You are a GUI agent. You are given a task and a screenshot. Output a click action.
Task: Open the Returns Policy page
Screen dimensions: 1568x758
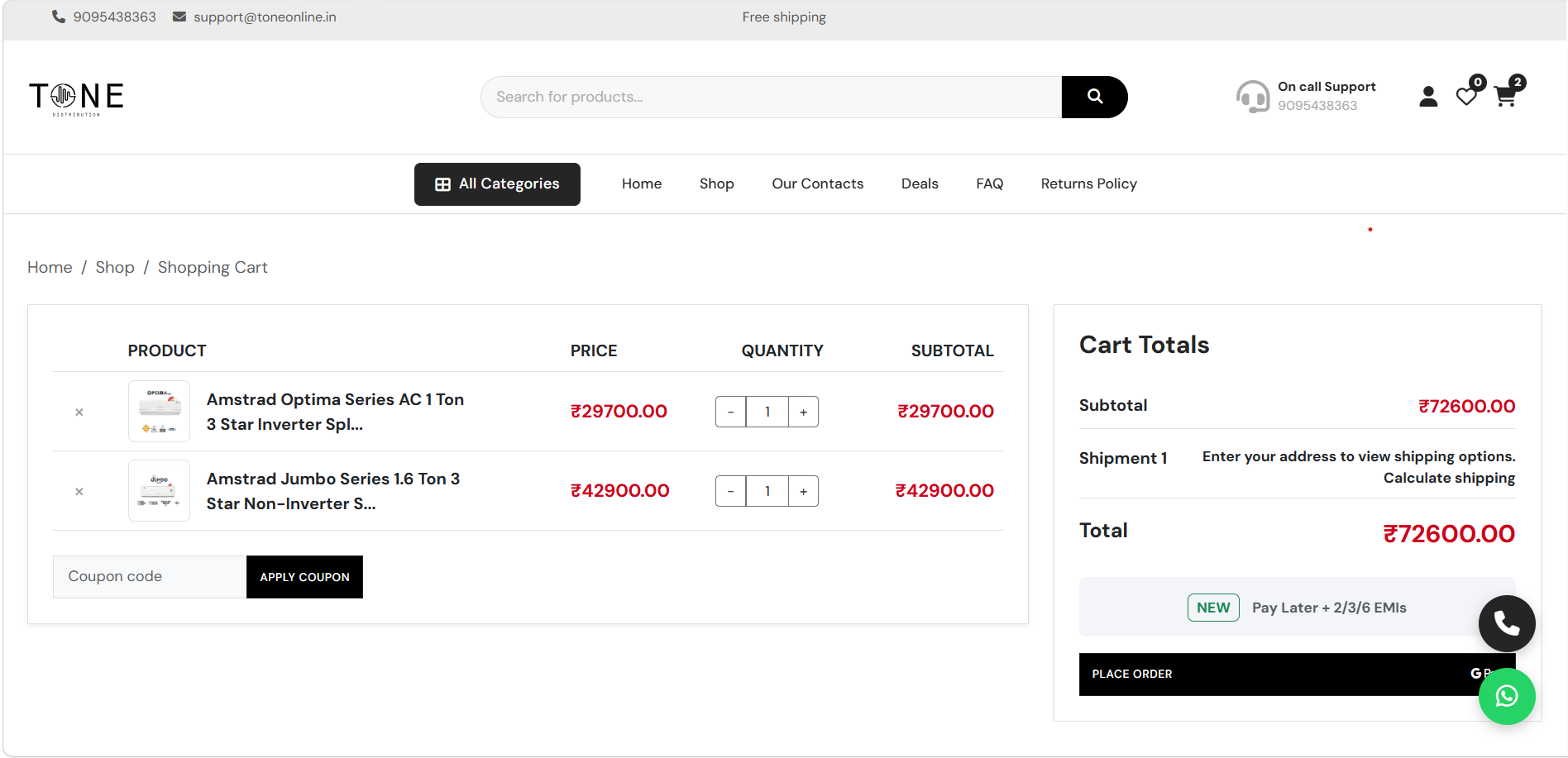[x=1088, y=184]
